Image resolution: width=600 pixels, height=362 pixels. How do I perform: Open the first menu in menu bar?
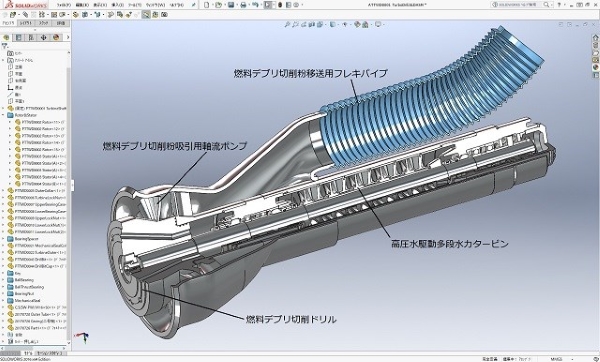coord(63,5)
